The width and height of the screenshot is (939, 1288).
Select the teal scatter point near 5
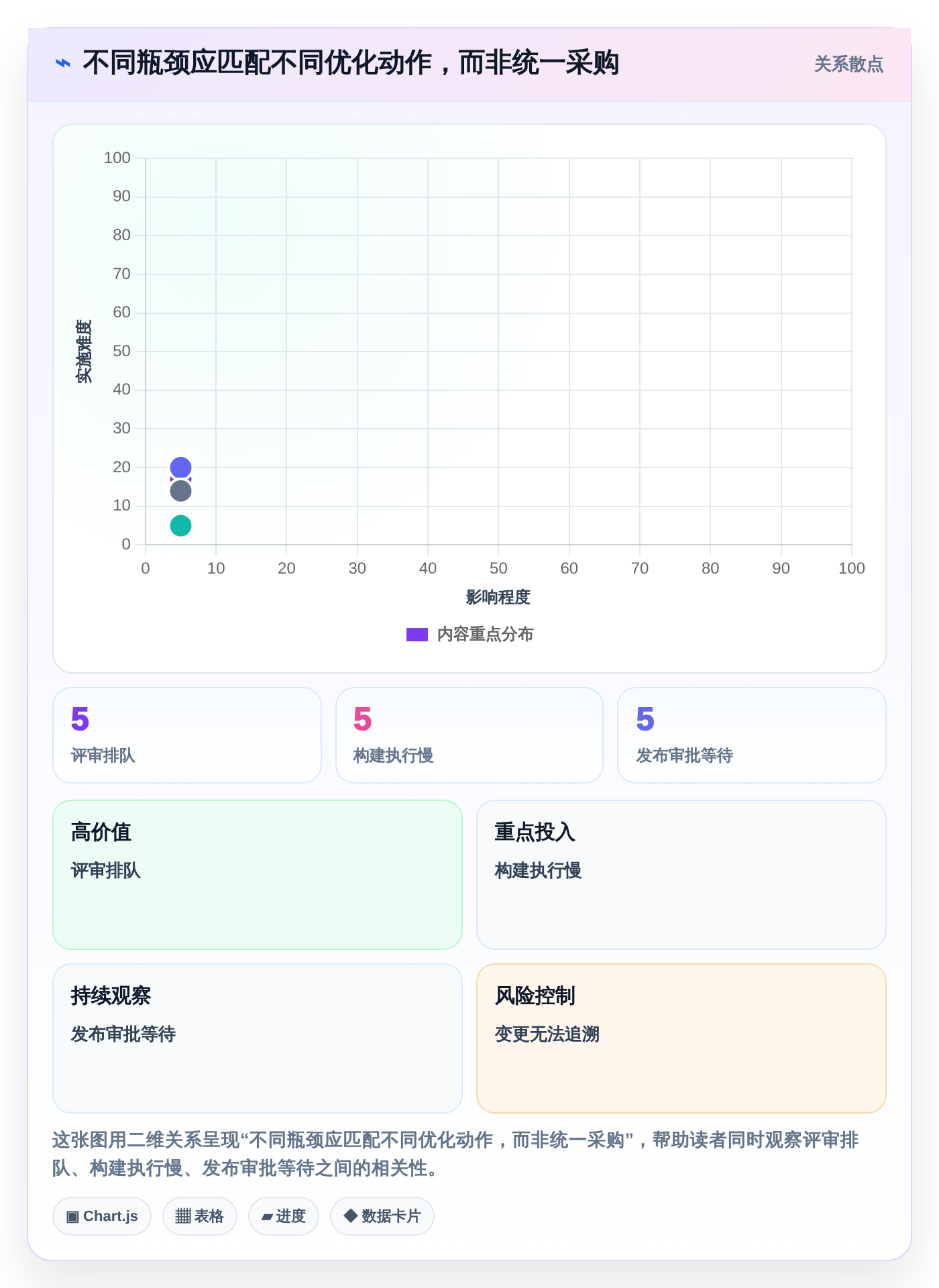coord(180,525)
